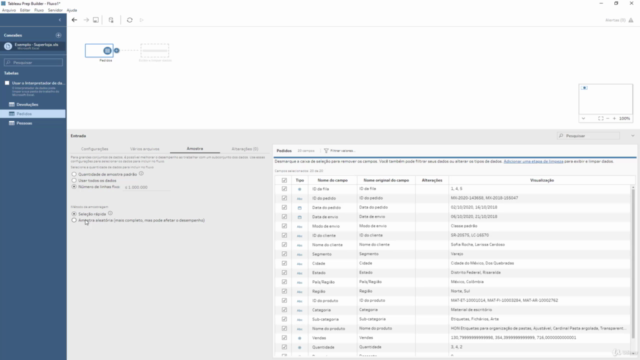Viewport: 640px width, 360px height.
Task: Select the Pessoas table in sidebar
Action: [x=33, y=123]
